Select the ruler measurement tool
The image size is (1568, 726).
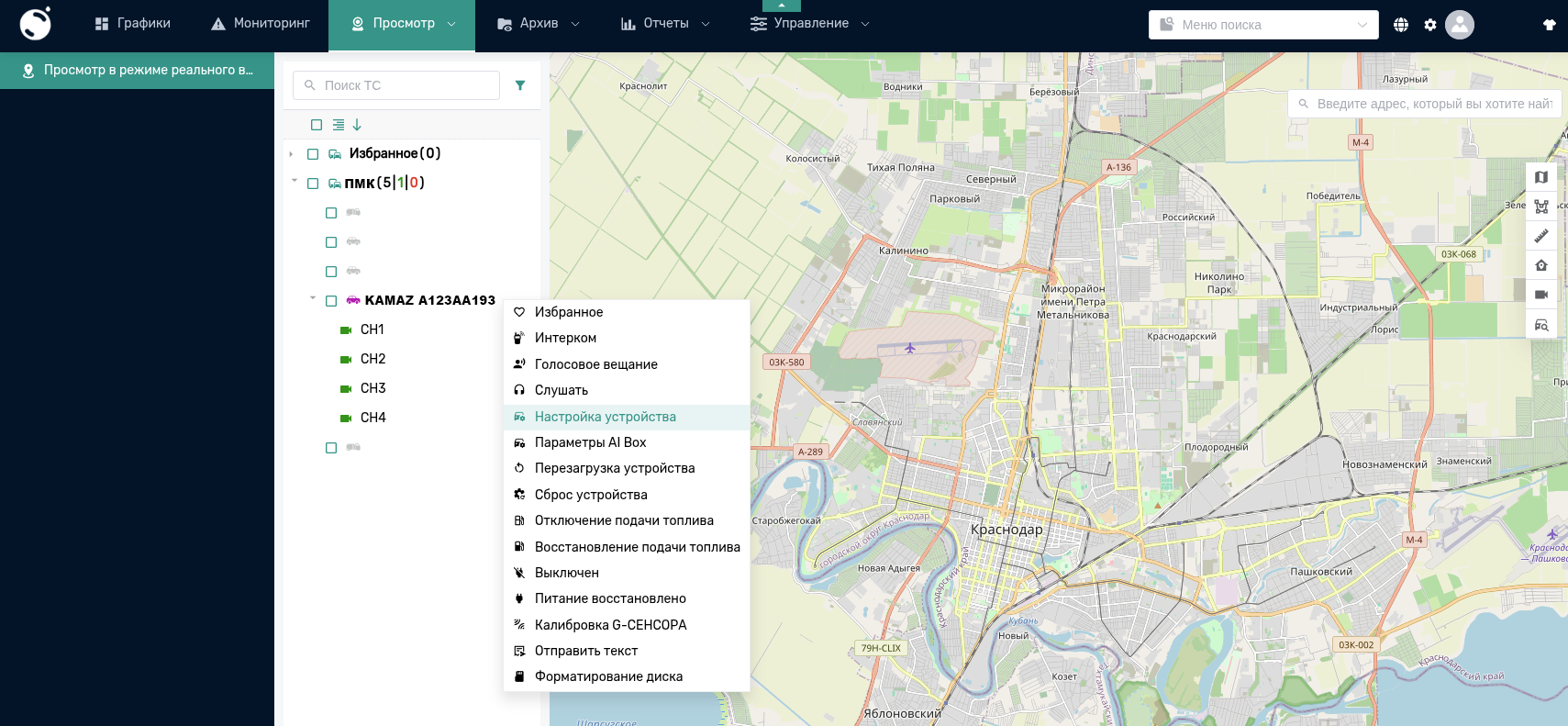click(x=1541, y=236)
